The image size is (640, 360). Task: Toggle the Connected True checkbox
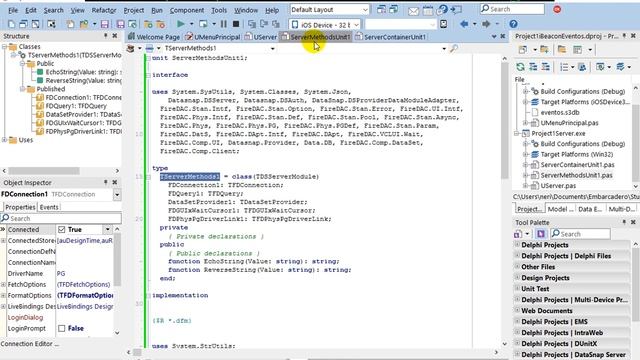[62, 229]
